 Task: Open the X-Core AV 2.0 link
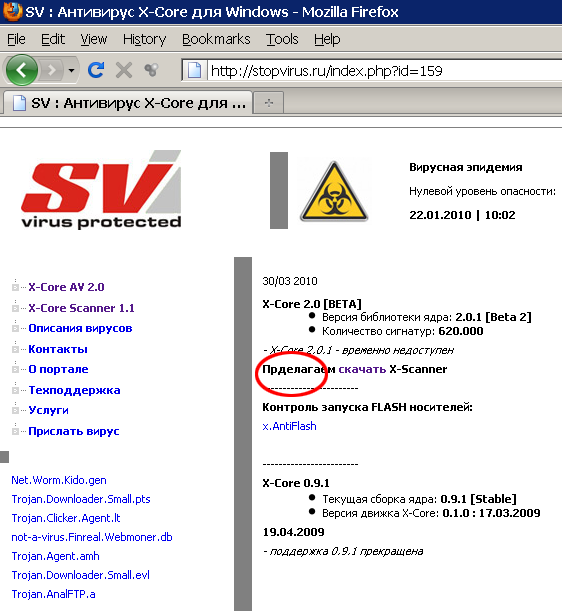(x=66, y=287)
